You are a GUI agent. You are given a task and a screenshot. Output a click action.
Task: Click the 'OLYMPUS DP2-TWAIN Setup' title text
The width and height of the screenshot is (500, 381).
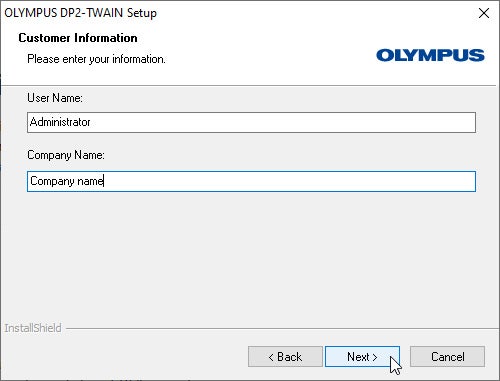(x=80, y=13)
